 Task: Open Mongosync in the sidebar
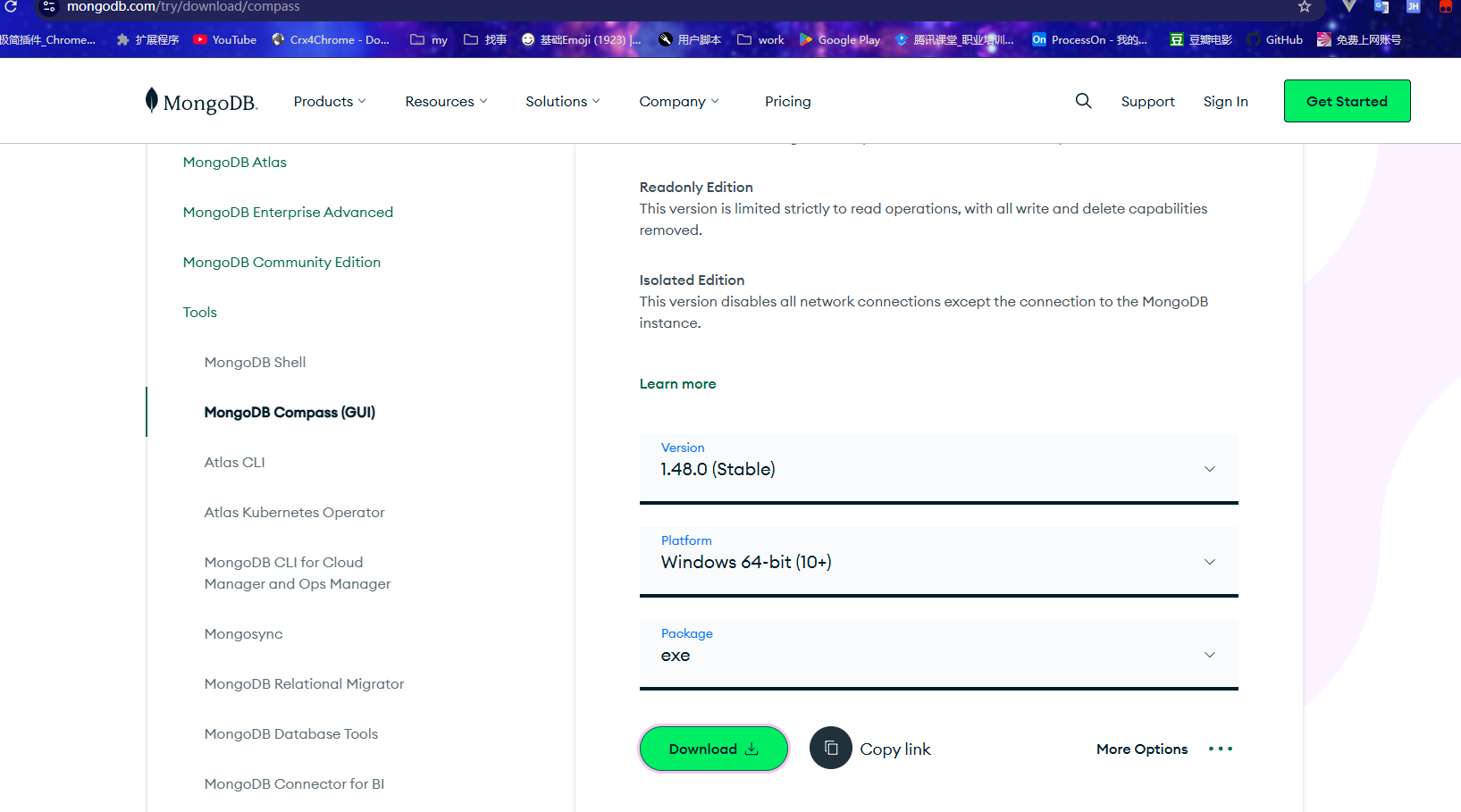coord(243,633)
